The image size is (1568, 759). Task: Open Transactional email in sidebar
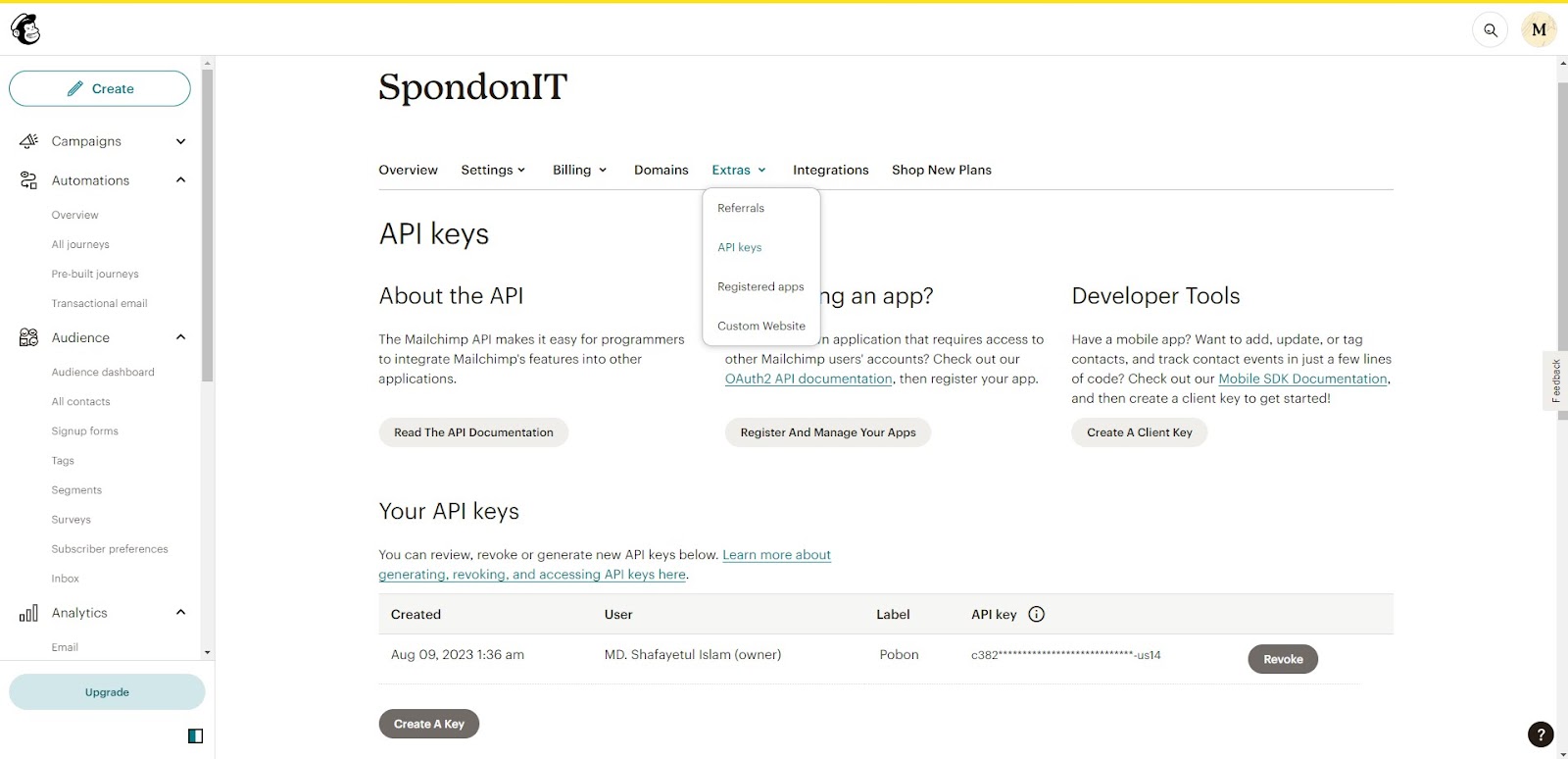pos(99,303)
